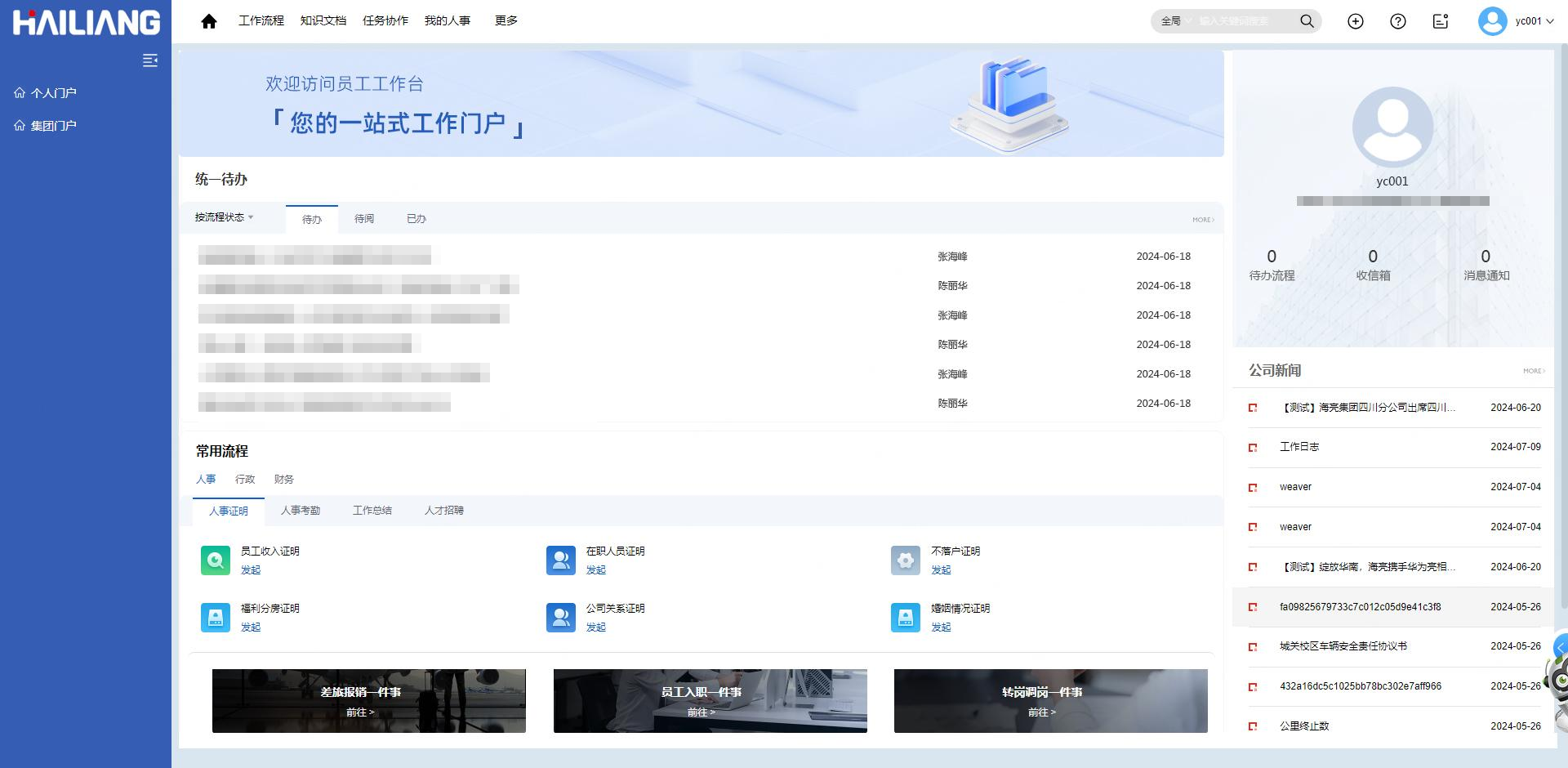Open the 员工入职一件事 banner
1568x768 pixels.
(710, 701)
